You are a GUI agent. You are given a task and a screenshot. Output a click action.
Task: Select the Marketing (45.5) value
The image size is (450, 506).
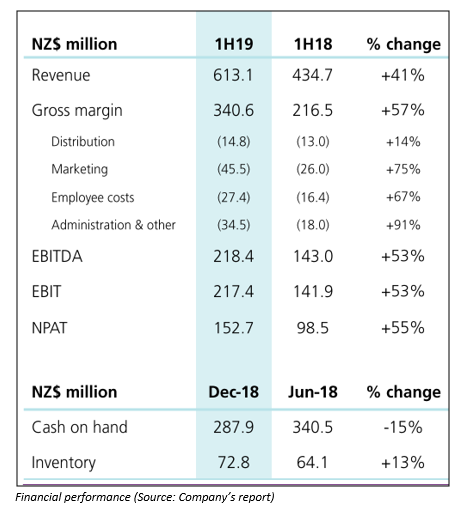click(x=233, y=169)
